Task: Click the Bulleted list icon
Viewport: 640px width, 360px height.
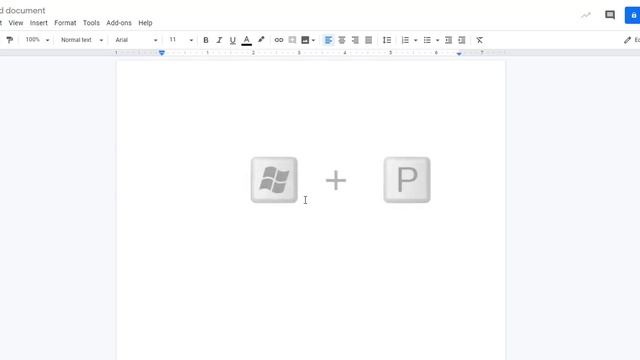Action: tap(427, 40)
